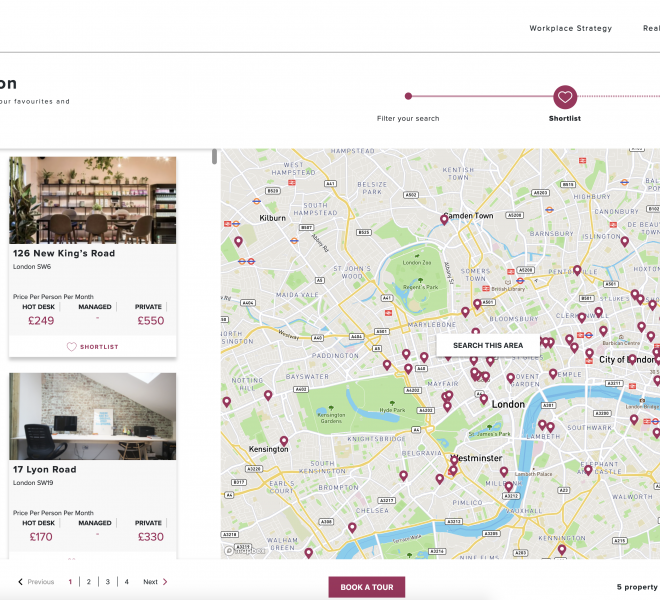Click the listings scrollbar handle
This screenshot has width=660, height=600.
coord(214,156)
